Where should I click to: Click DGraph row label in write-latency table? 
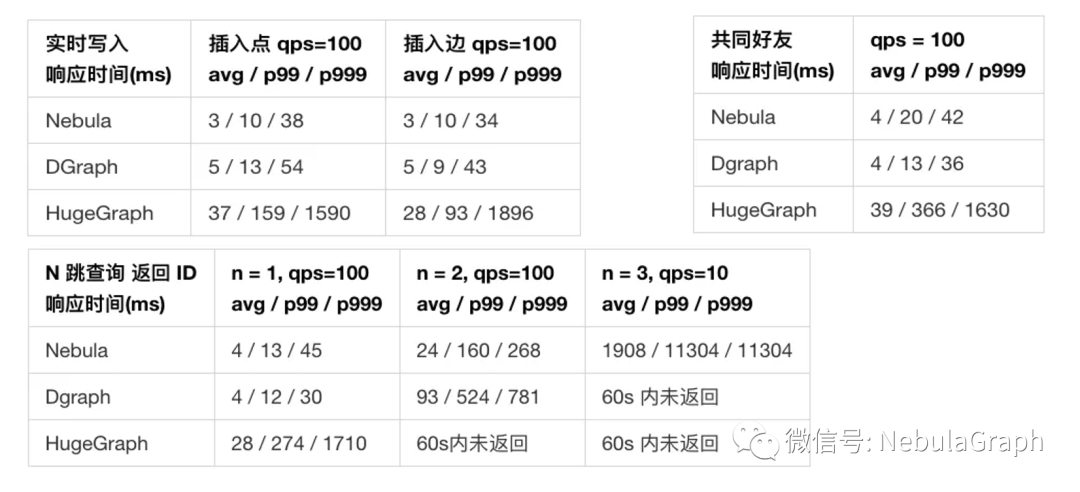click(x=82, y=167)
